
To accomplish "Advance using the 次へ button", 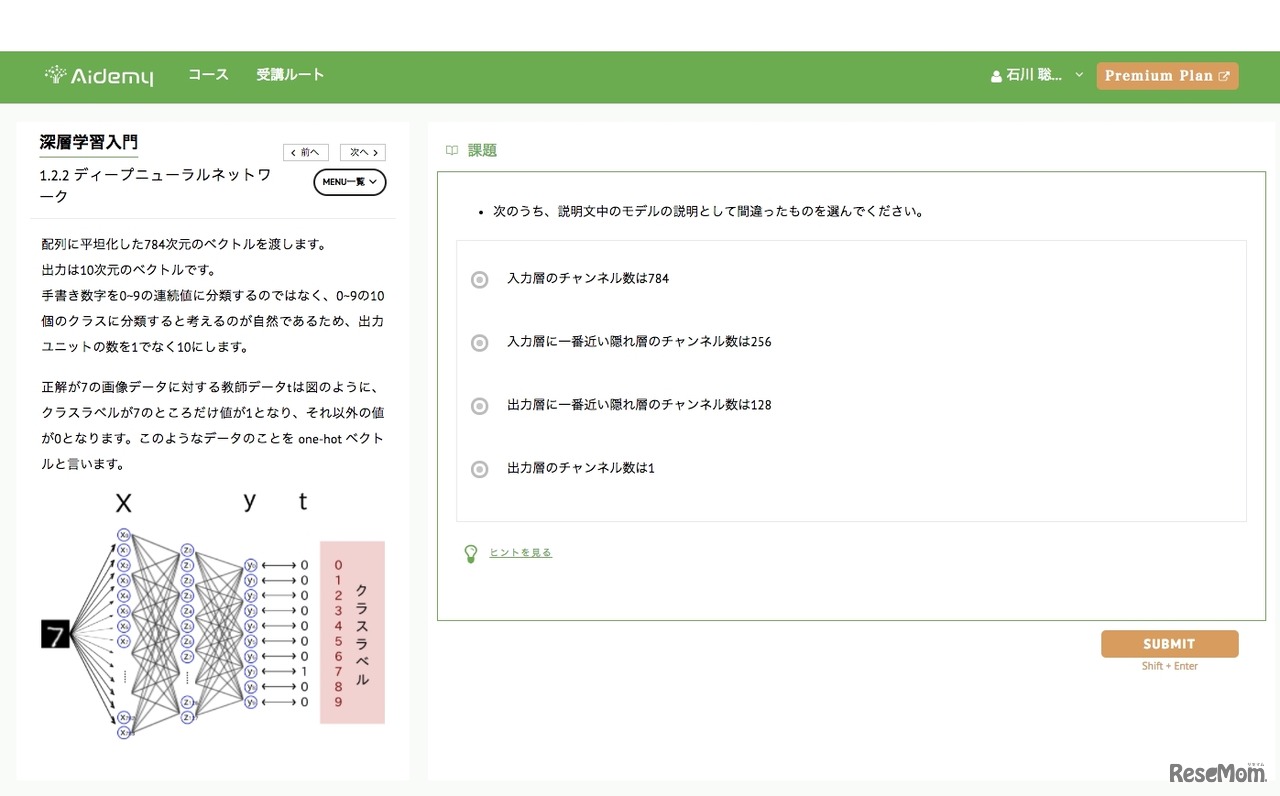I will click(x=362, y=152).
